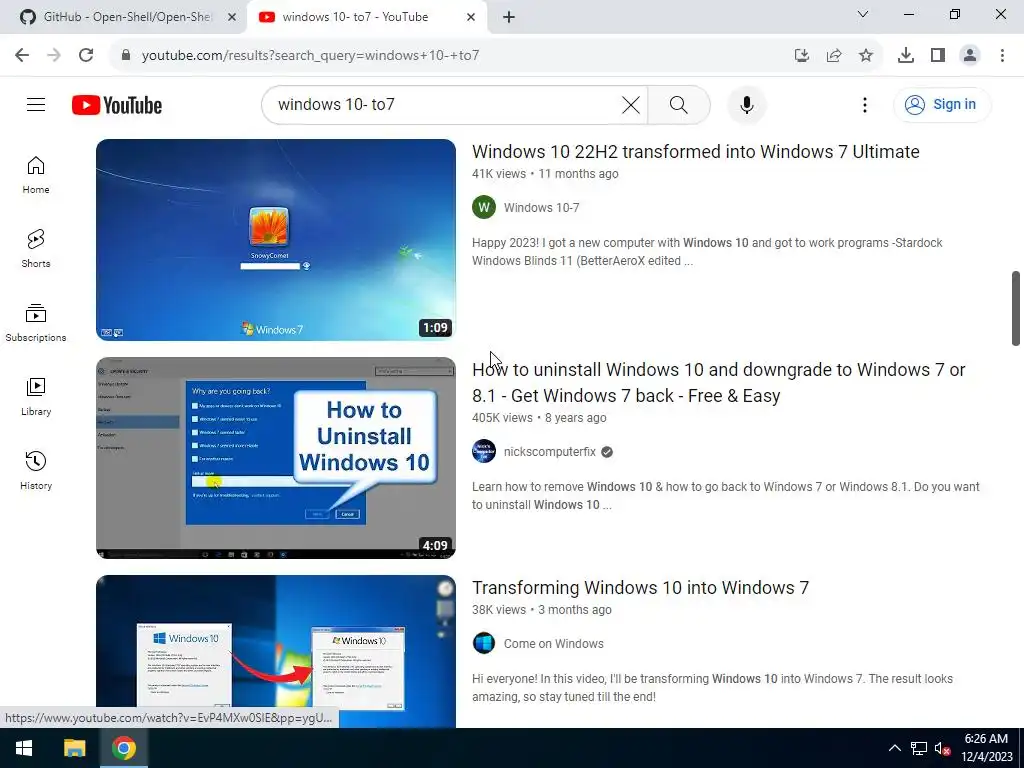Screen dimensions: 1024x768
Task: Go back in Chrome
Action: point(22,55)
